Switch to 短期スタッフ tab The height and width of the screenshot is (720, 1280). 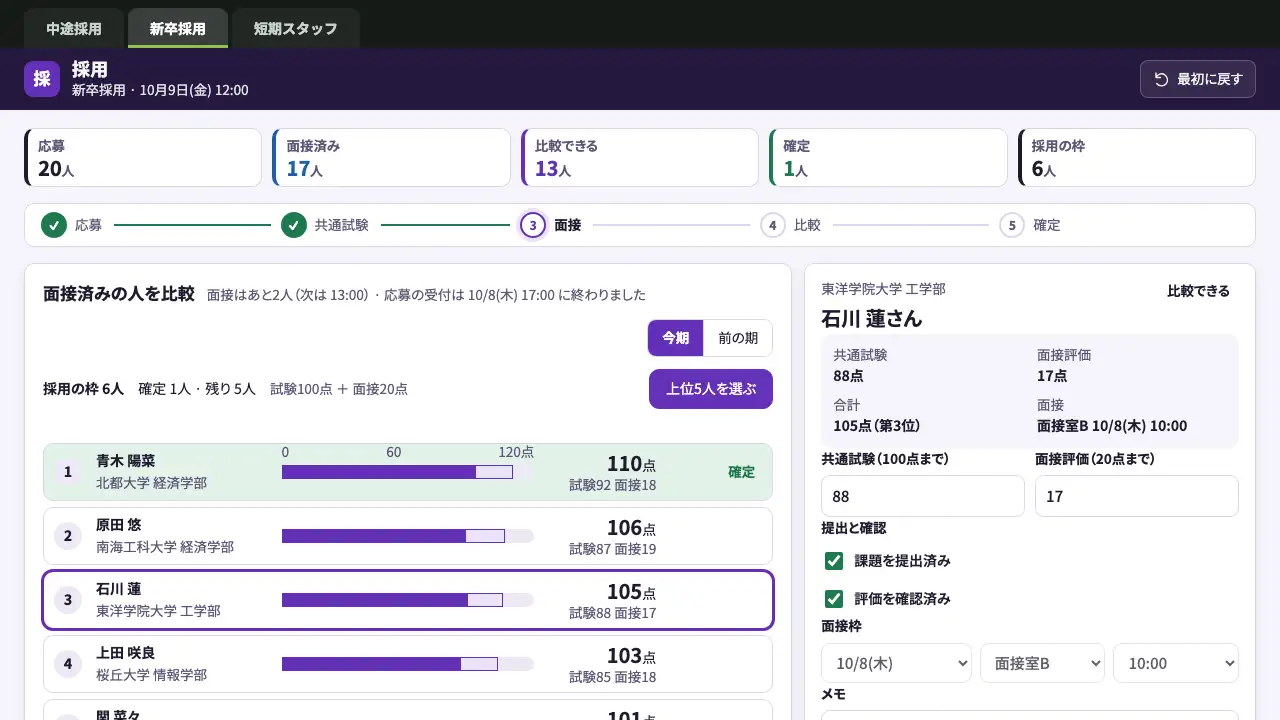click(296, 29)
